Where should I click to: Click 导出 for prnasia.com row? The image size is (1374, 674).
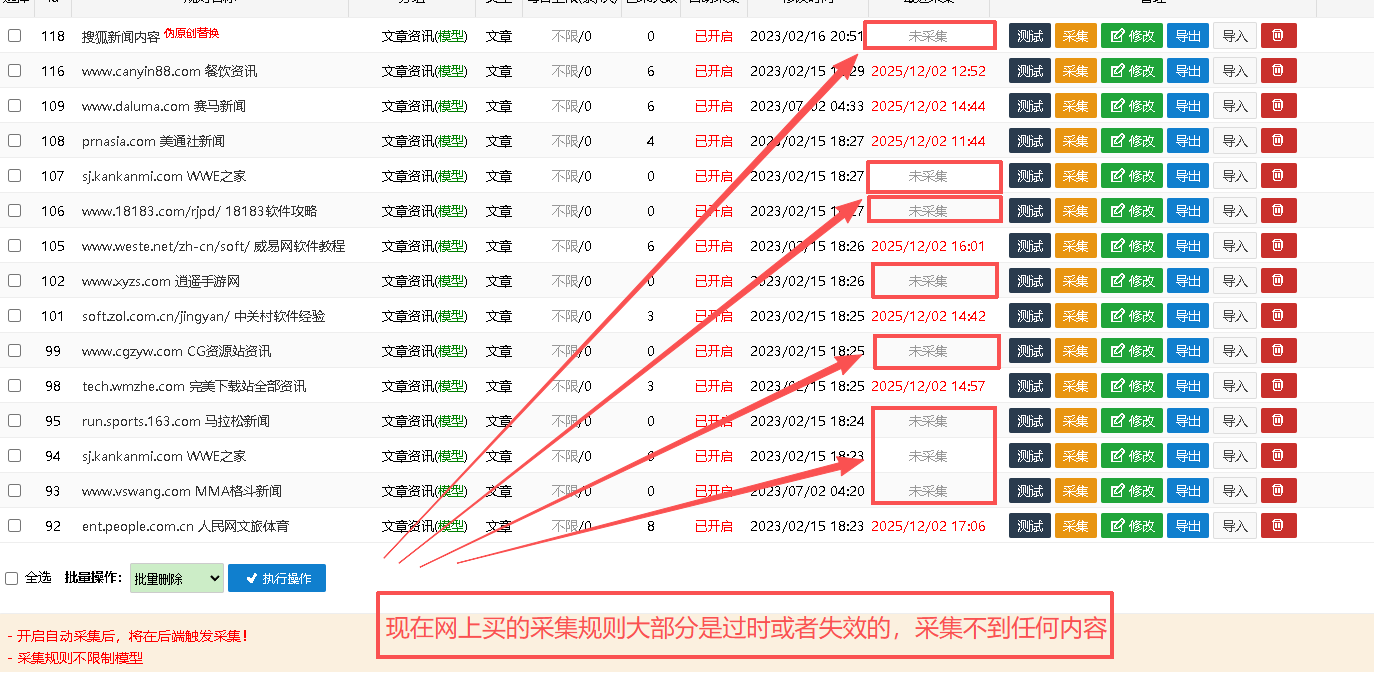pos(1188,141)
